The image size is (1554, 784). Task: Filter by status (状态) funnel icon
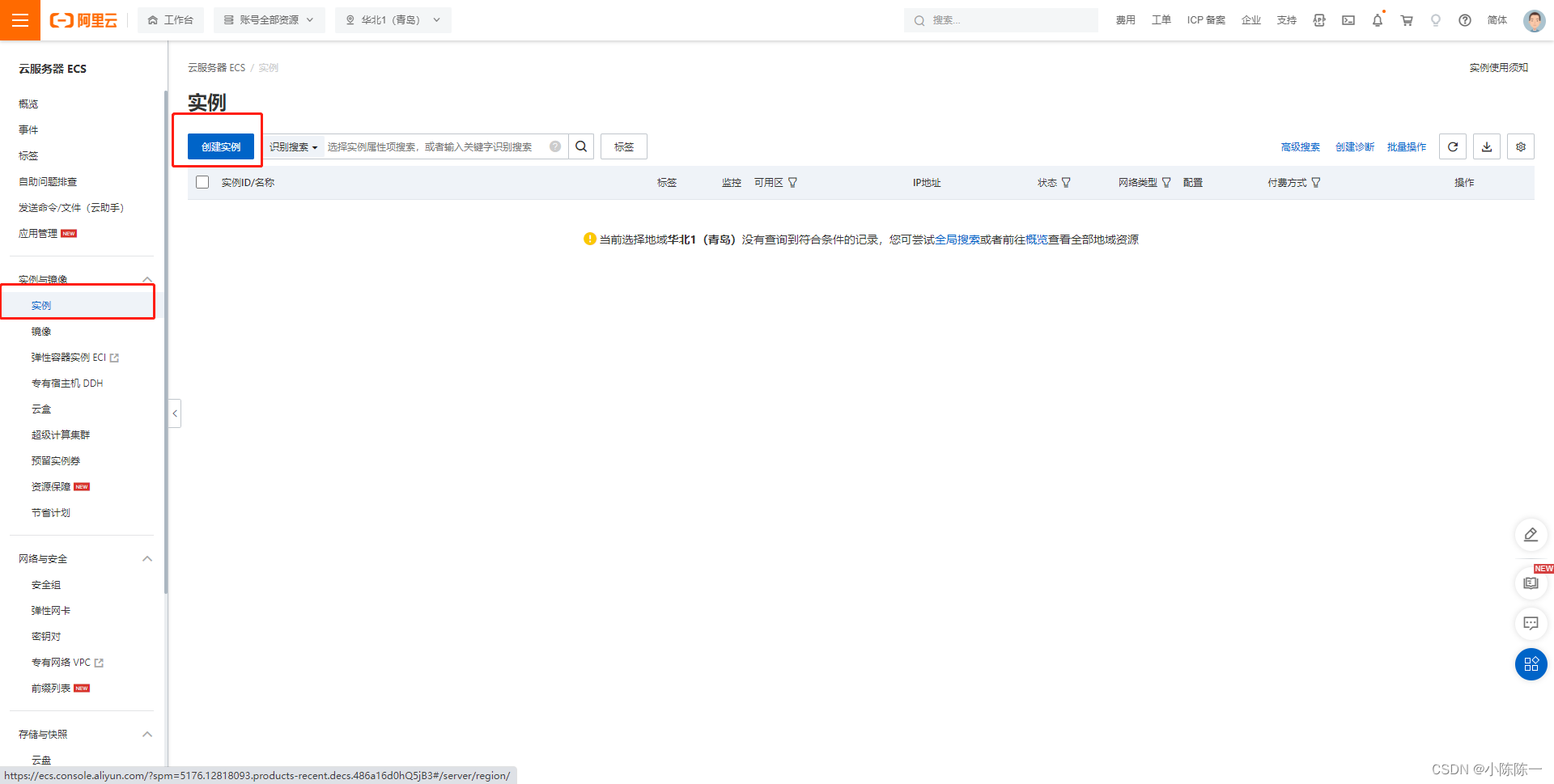pos(1066,183)
